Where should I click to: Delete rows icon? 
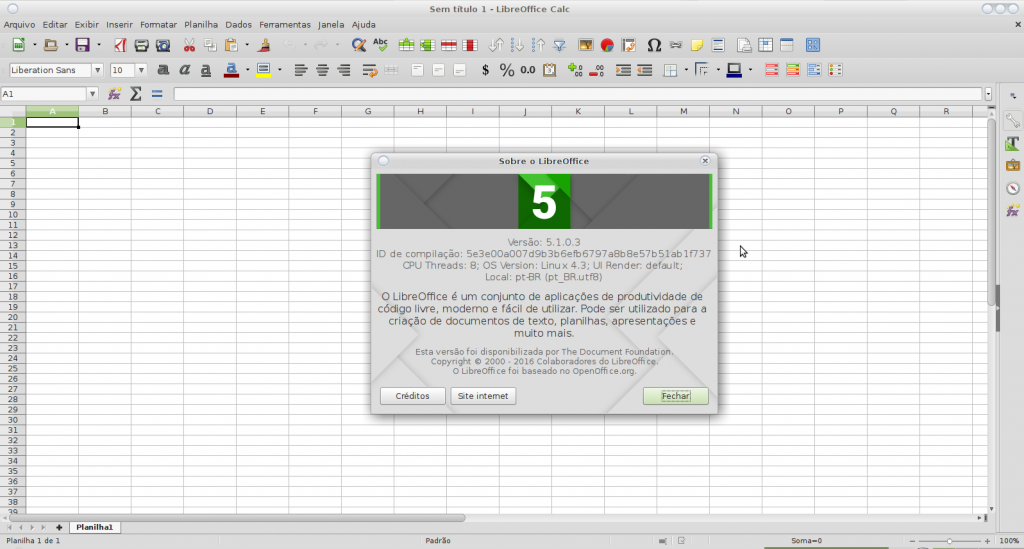point(449,45)
